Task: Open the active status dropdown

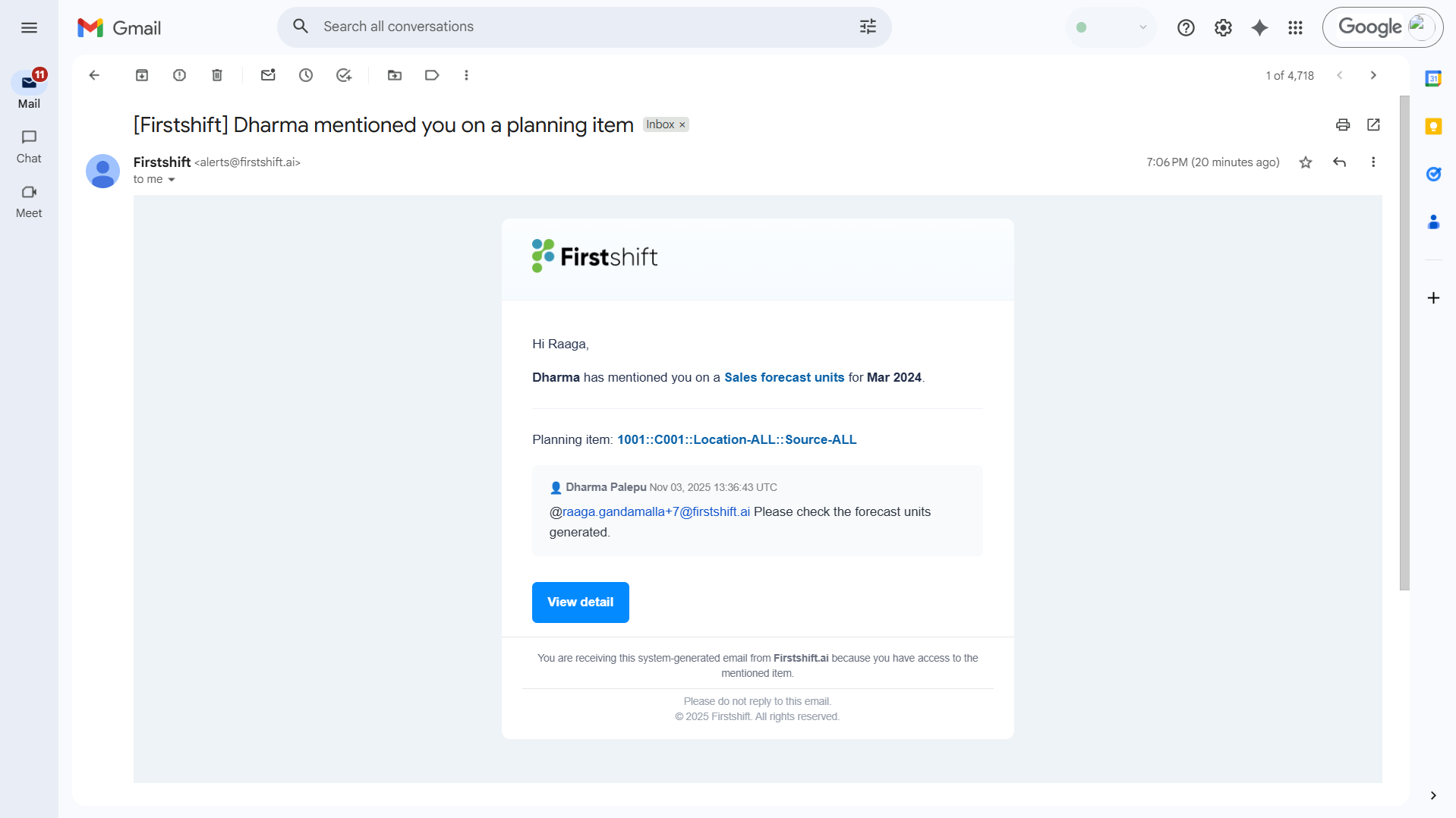Action: coord(1111,27)
